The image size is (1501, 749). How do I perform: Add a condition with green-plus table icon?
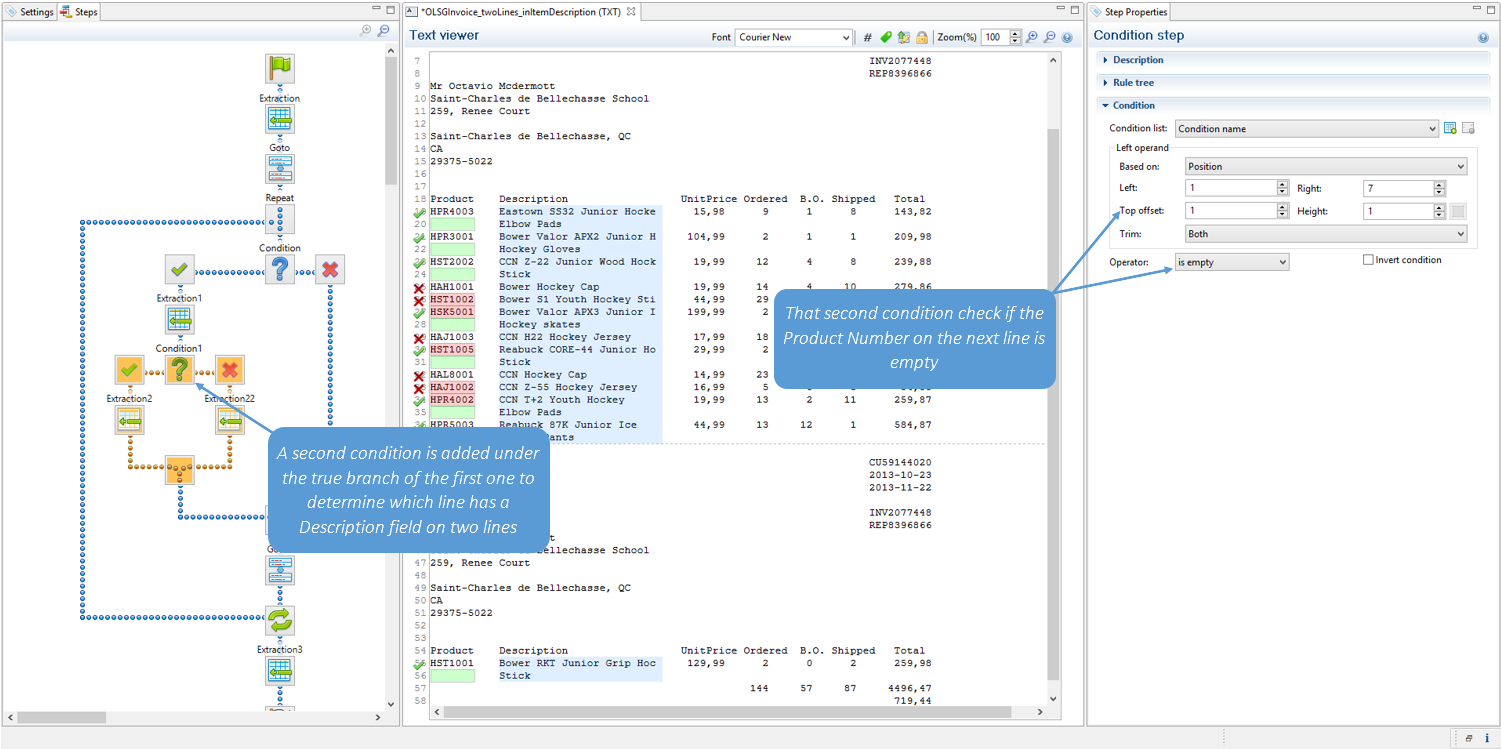point(1450,129)
